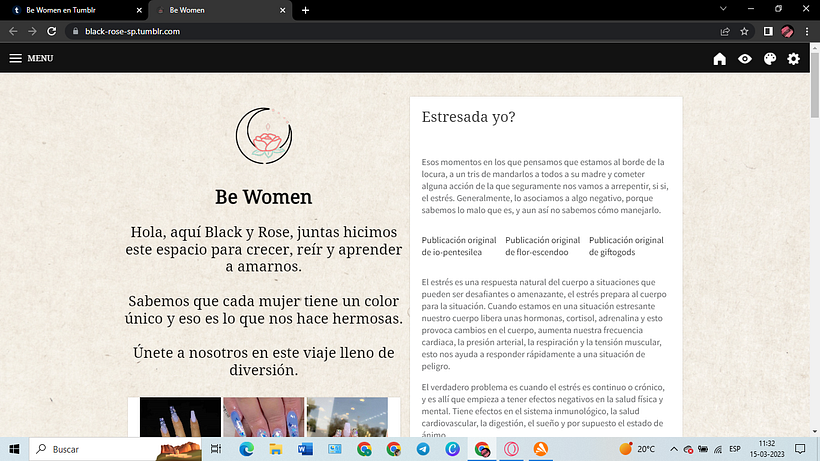The image size is (820, 461).
Task: Toggle the browser side panel
Action: pos(768,31)
